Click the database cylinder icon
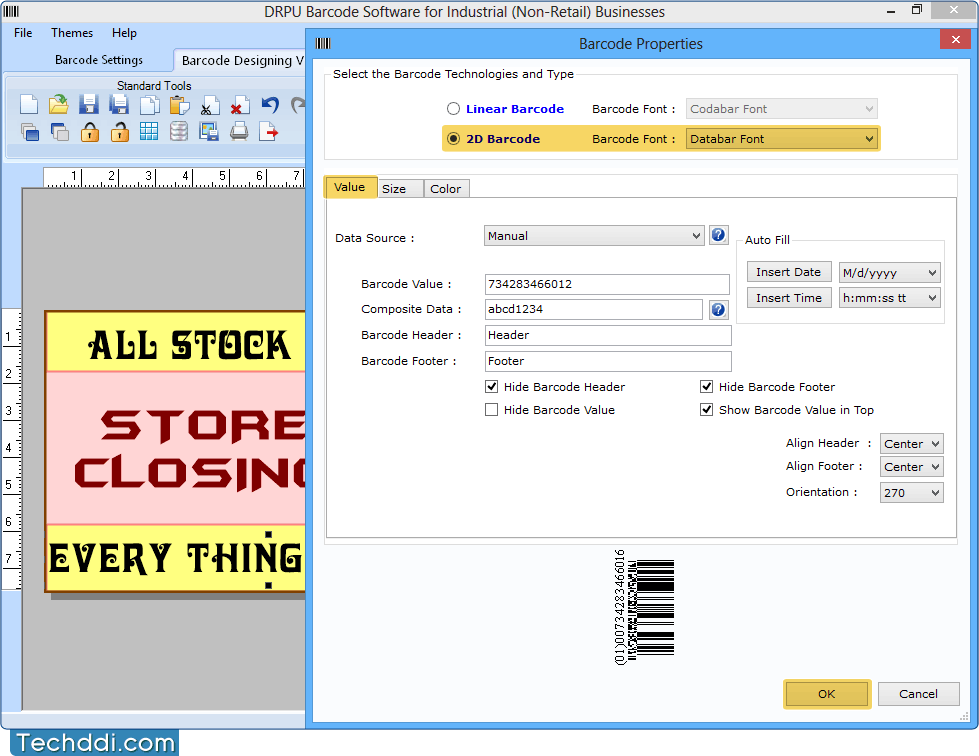The image size is (979, 756). point(179,131)
